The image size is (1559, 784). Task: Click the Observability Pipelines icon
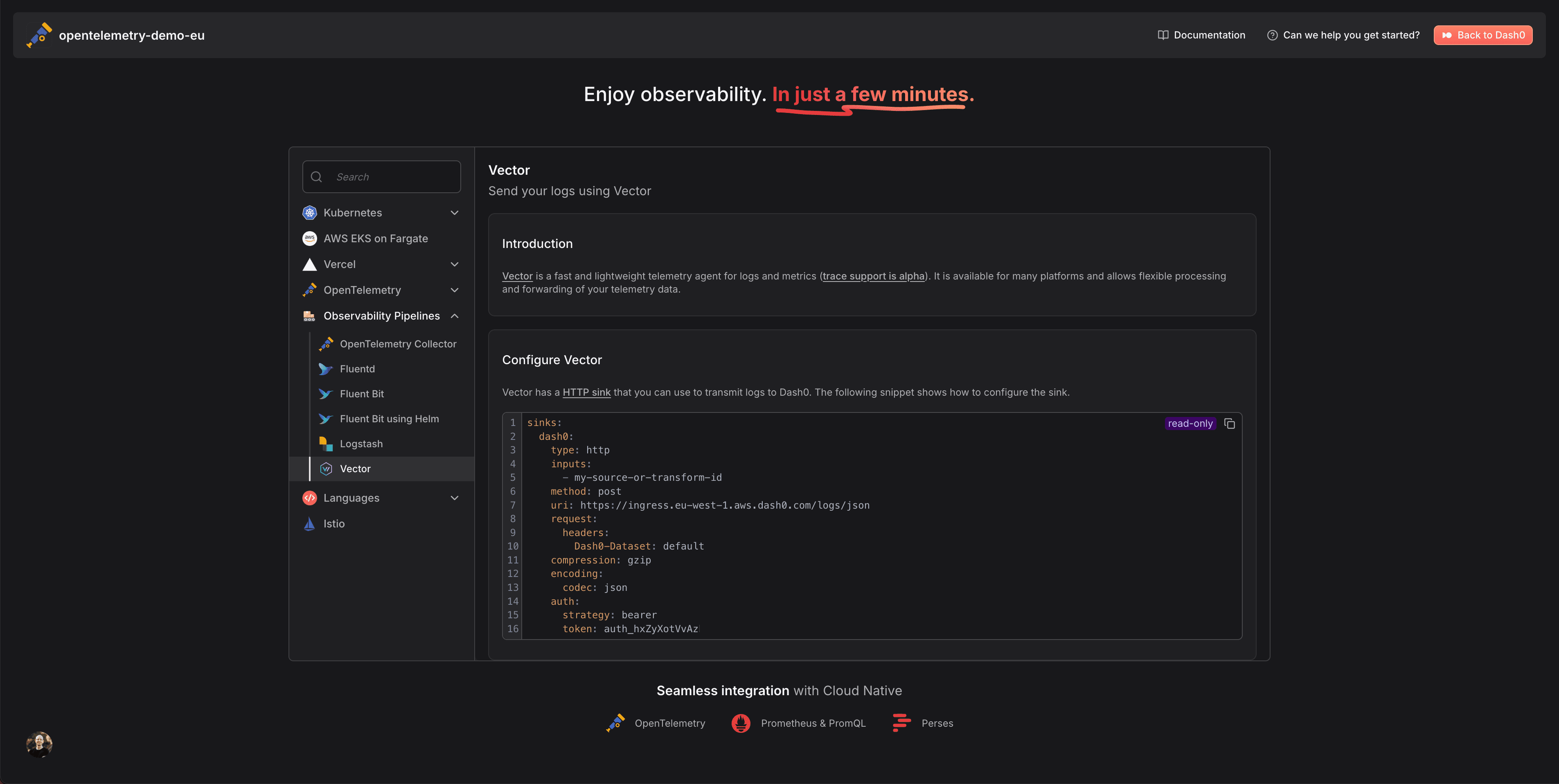click(309, 316)
